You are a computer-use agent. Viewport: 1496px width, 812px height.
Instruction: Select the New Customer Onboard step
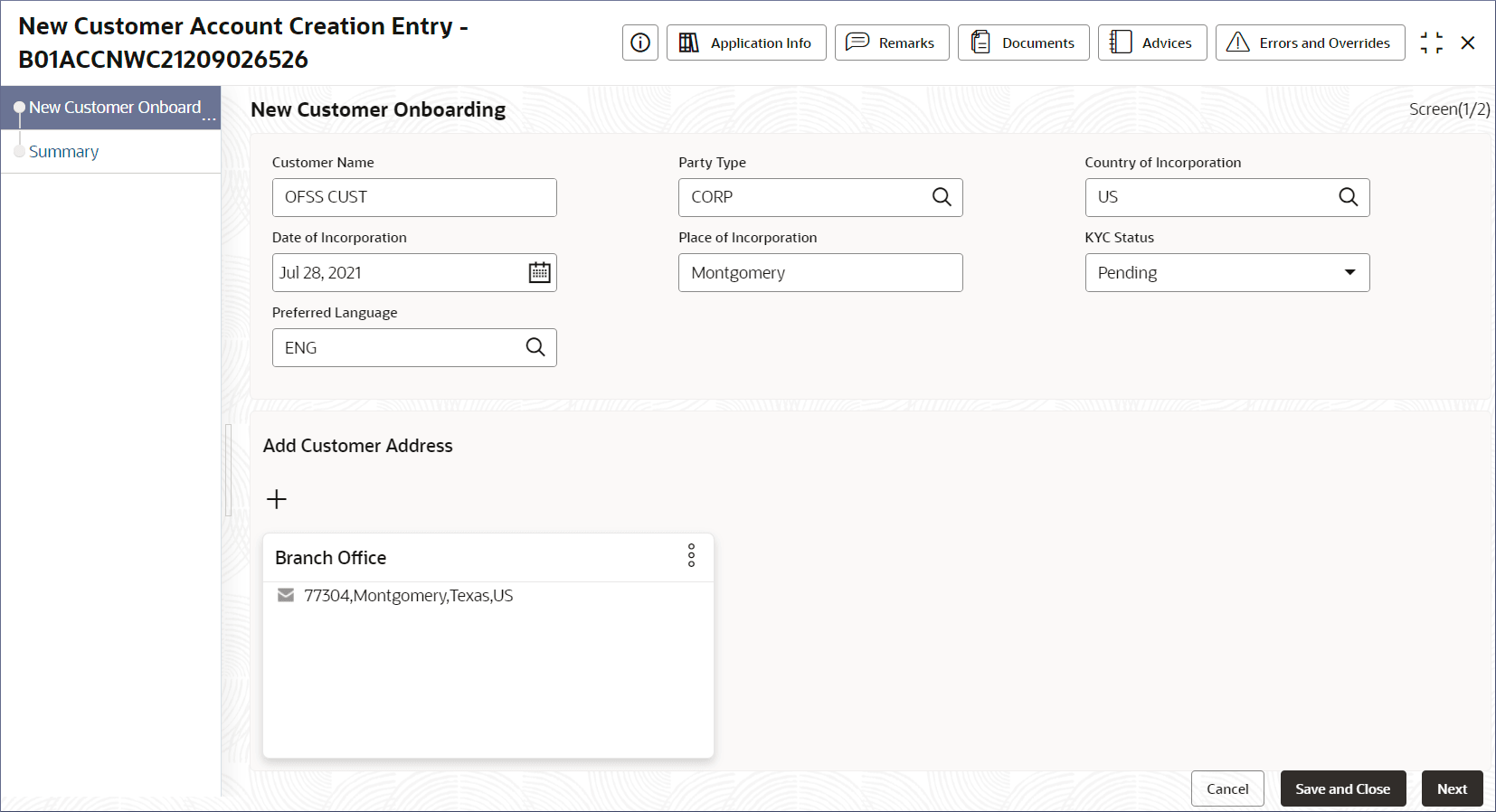point(115,108)
